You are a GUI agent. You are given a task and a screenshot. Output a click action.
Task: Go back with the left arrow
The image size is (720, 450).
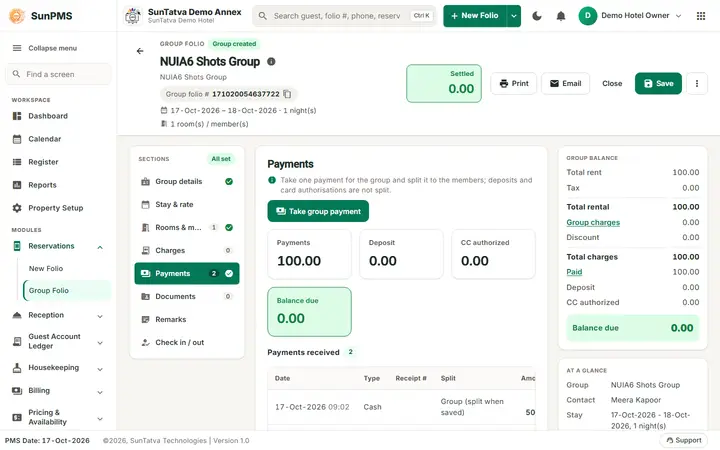[140, 51]
